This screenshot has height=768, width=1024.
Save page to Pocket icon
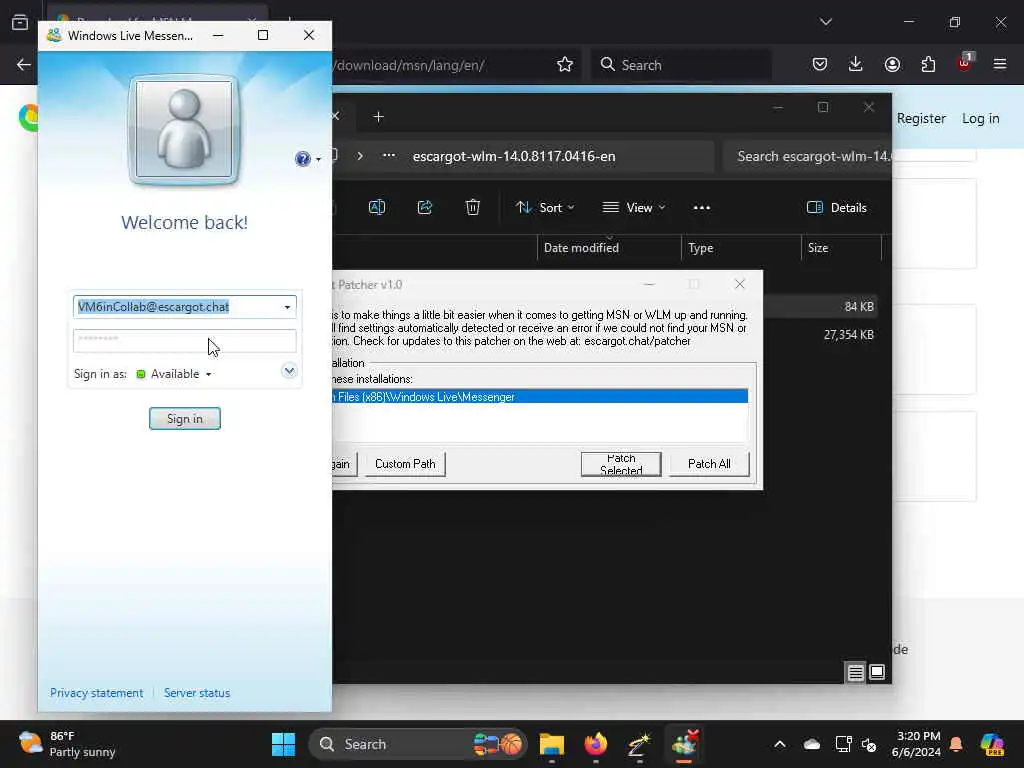(820, 64)
